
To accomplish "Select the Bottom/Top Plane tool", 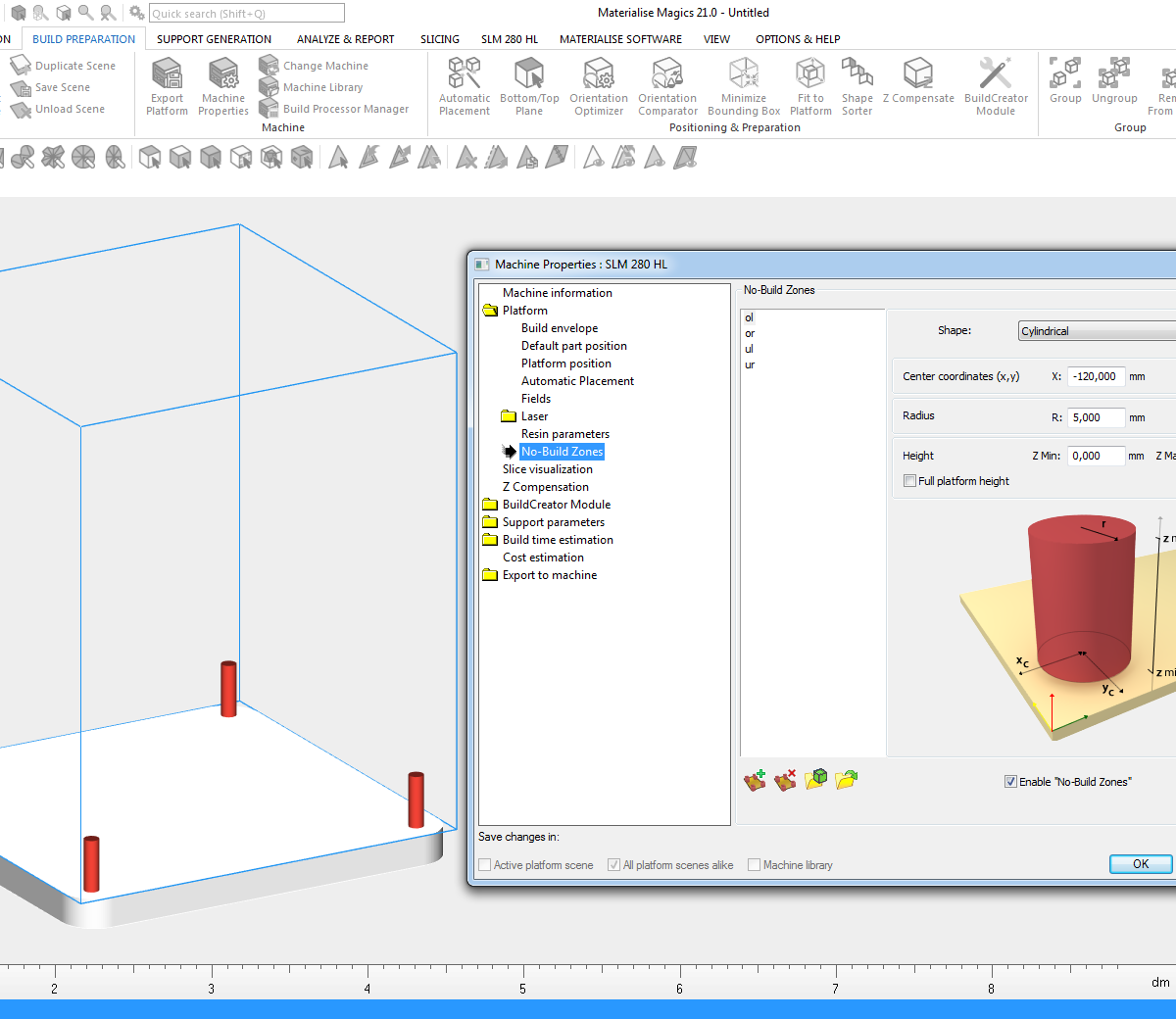I will point(529,86).
